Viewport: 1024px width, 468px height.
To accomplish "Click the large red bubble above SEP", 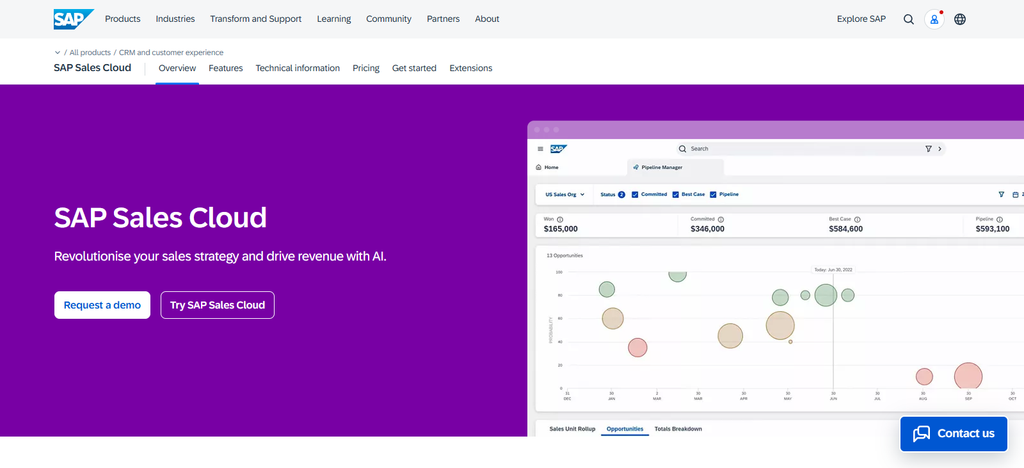I will pos(968,377).
